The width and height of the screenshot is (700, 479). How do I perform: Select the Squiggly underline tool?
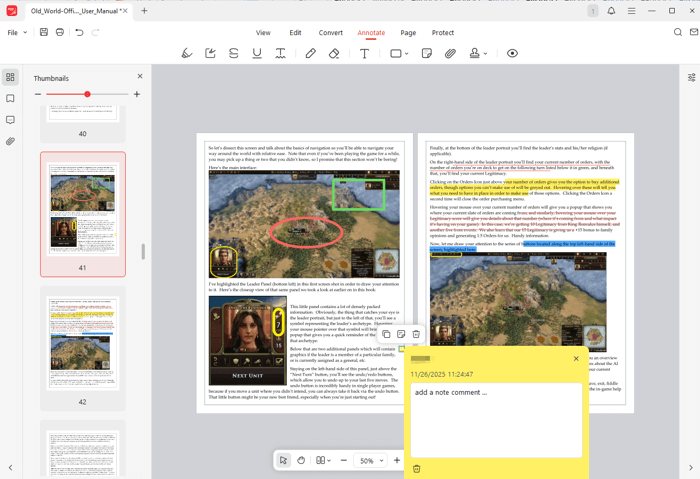[280, 54]
